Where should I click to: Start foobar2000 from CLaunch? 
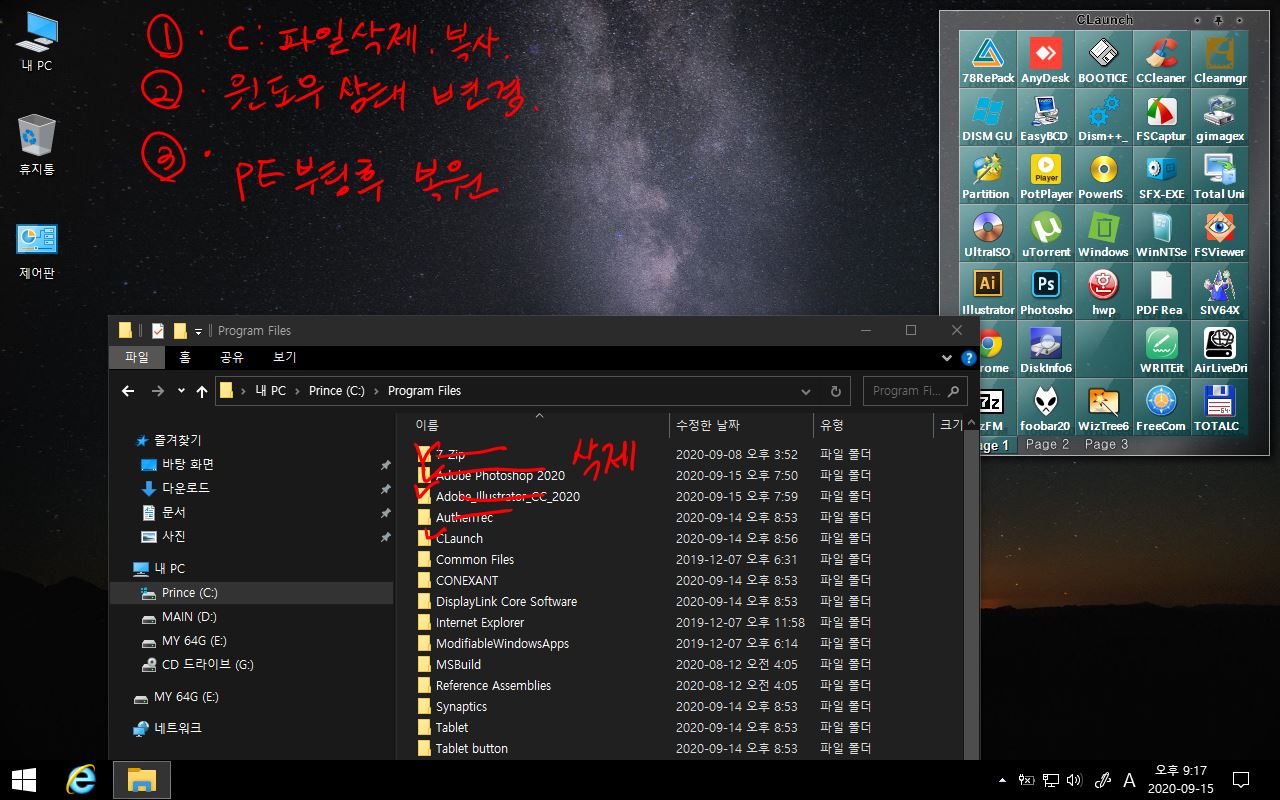pyautogui.click(x=1046, y=407)
